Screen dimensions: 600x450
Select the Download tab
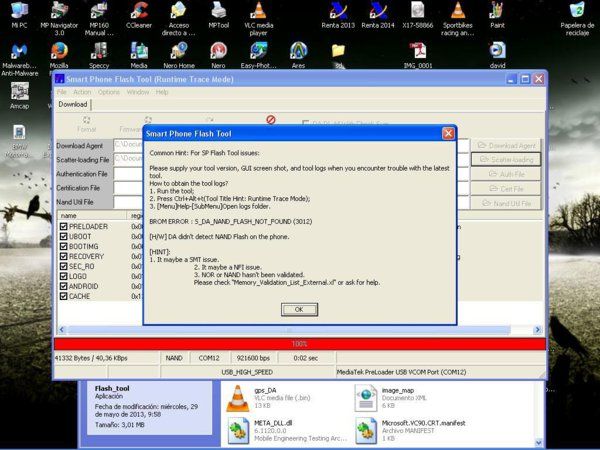[73, 104]
